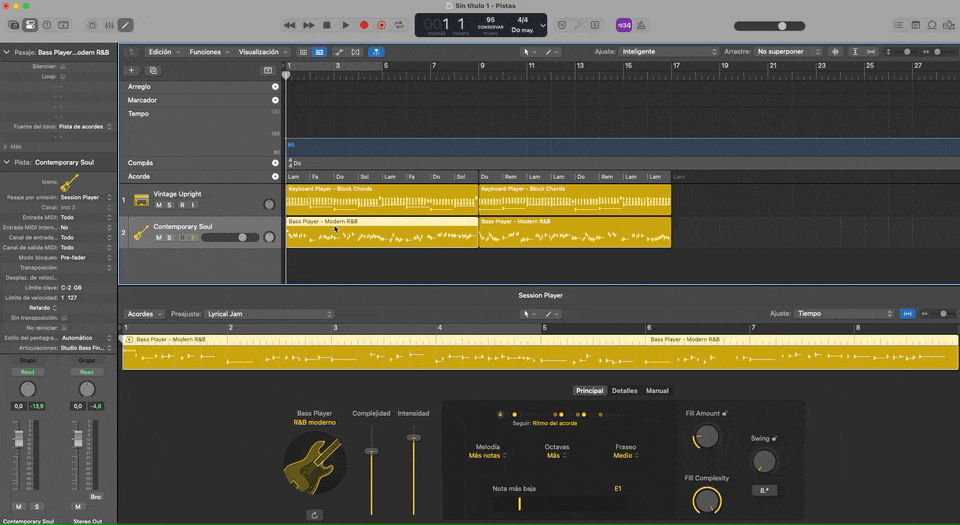The height and width of the screenshot is (525, 960).
Task: Click waveform zoom icon in tracks toolbar
Action: pyautogui.click(x=835, y=52)
